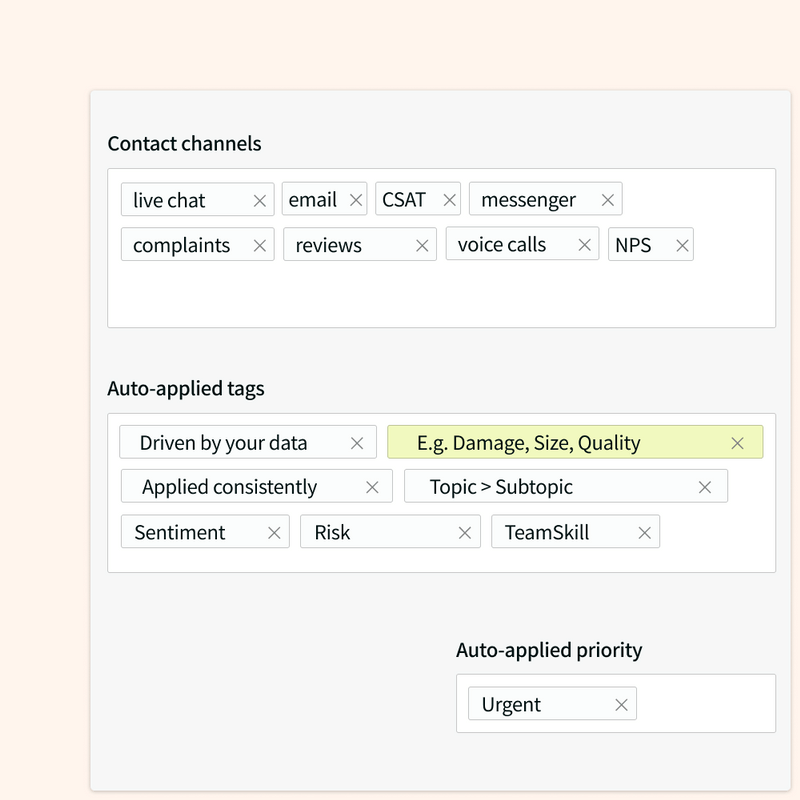Click empty area in Contact channels field
Image resolution: width=800 pixels, height=800 pixels.
coord(441,296)
